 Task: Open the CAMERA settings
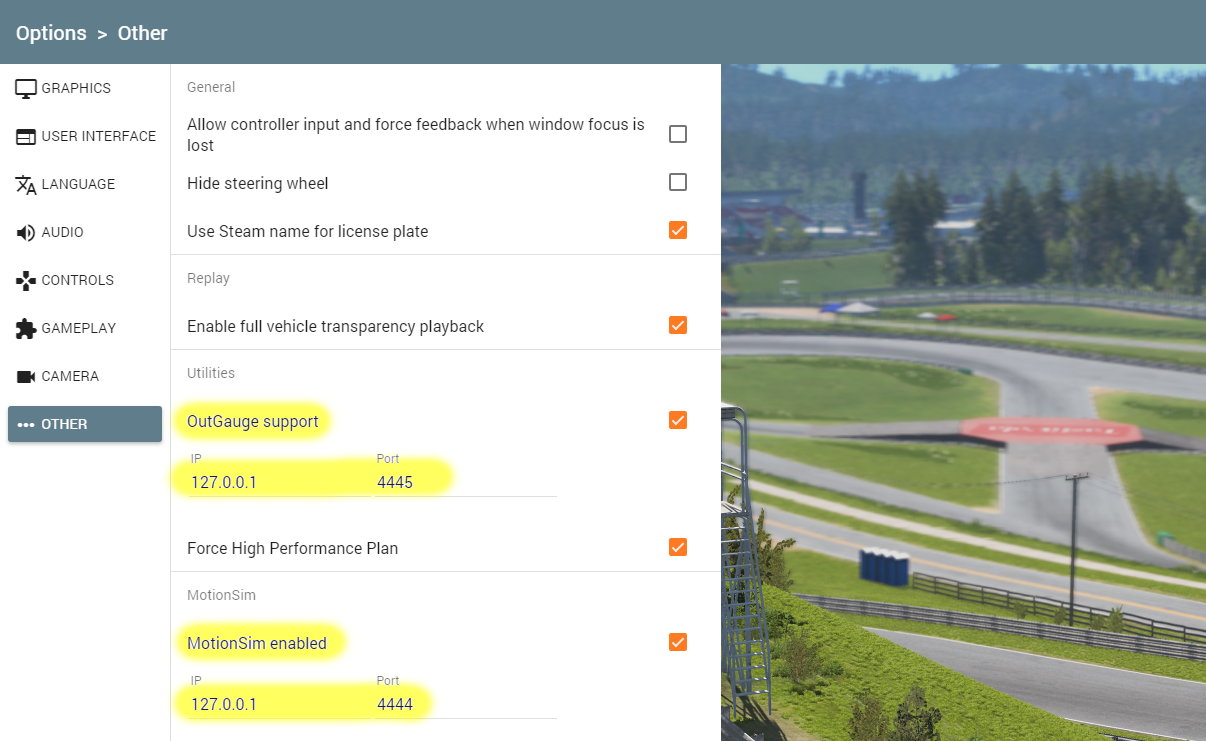(85, 376)
